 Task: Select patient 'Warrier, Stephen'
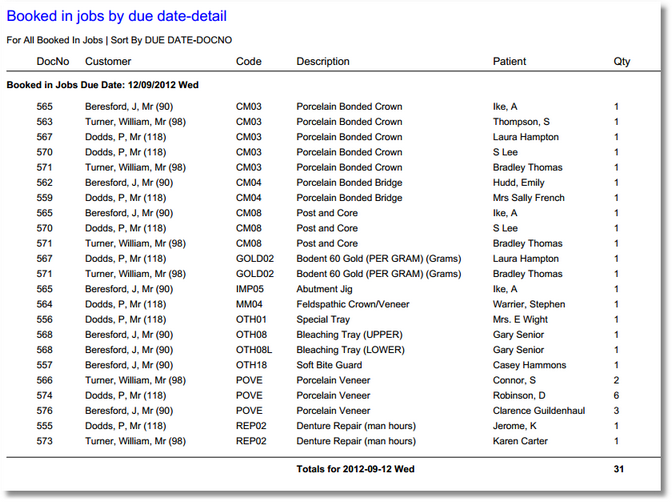[529, 304]
